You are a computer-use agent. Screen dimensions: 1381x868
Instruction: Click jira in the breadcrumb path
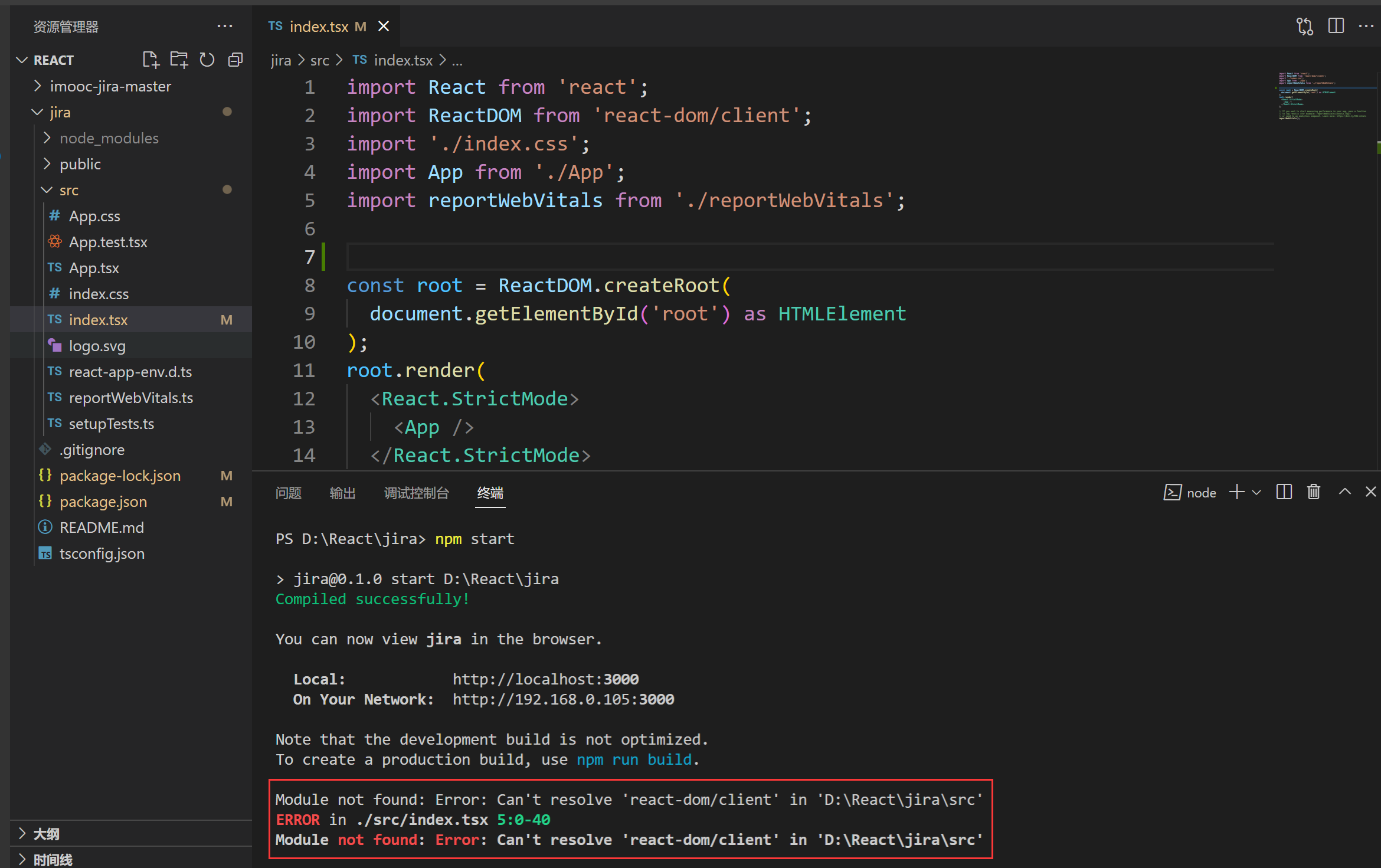click(x=281, y=60)
